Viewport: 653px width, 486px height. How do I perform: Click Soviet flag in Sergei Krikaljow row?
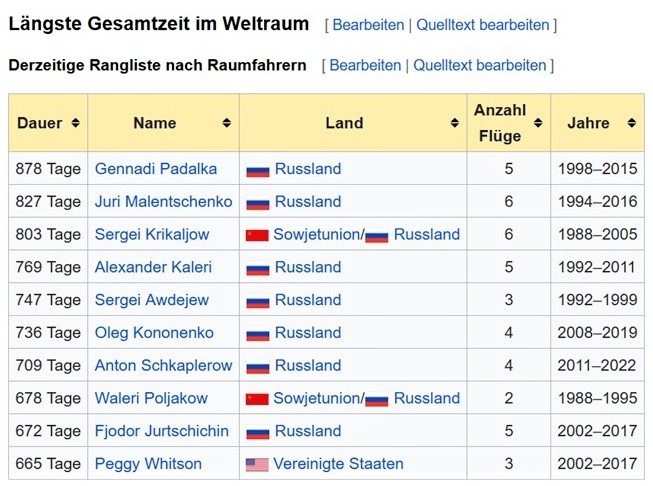(257, 236)
